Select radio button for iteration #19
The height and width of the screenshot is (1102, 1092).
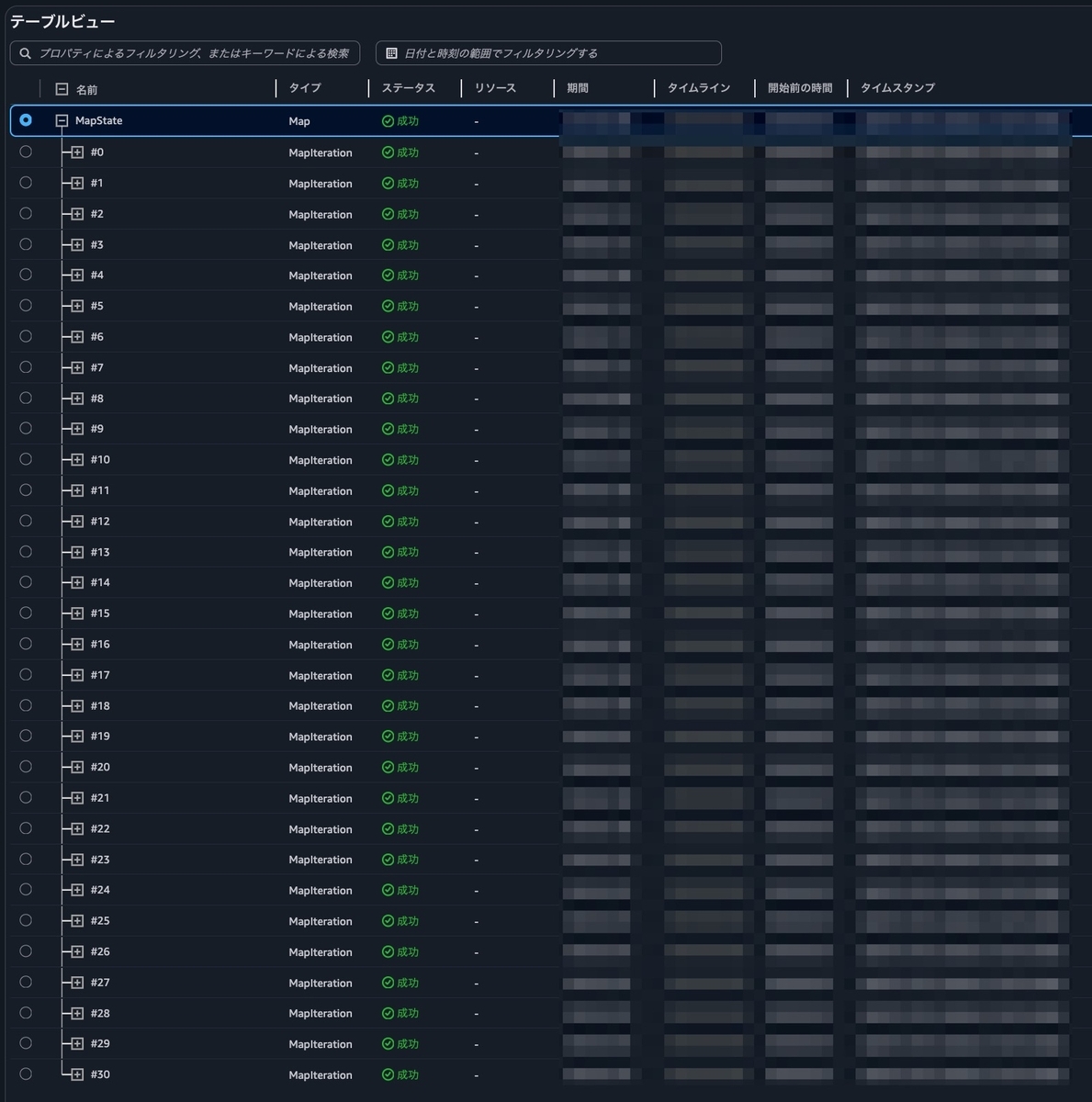(x=26, y=736)
